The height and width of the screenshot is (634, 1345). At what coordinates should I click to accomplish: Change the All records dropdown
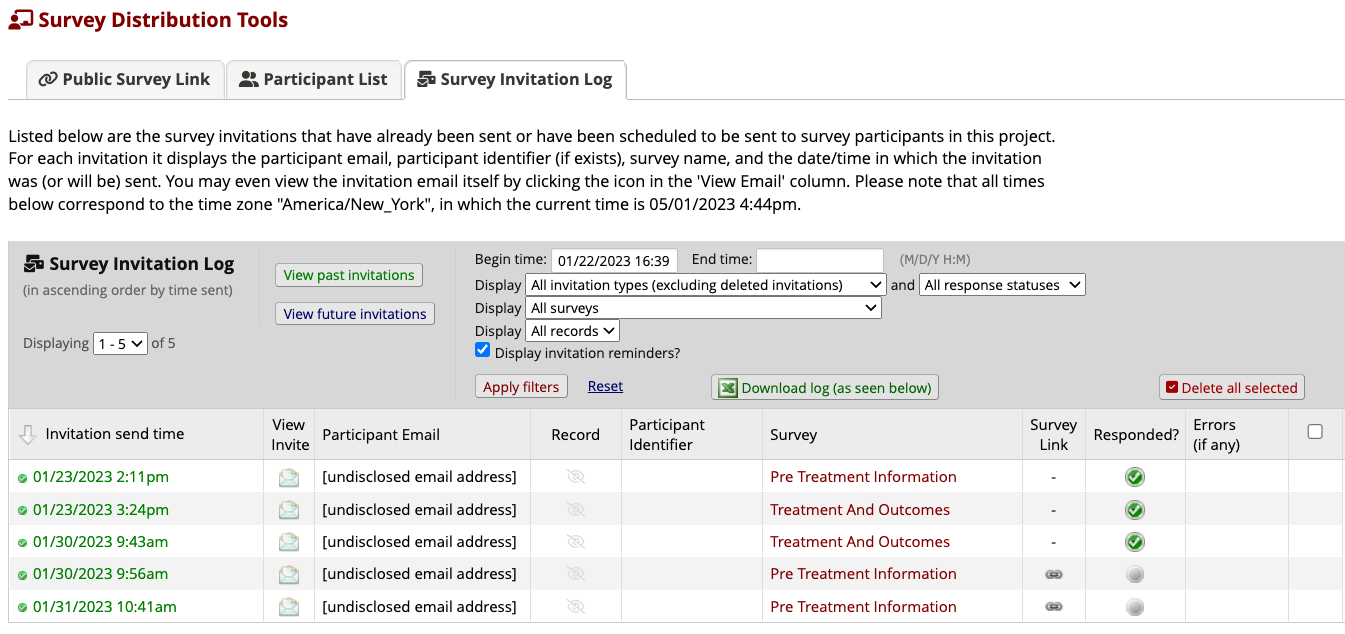coord(572,330)
